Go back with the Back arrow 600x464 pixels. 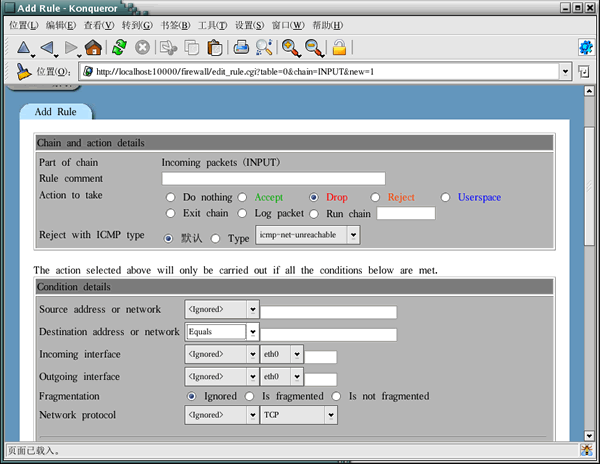(x=47, y=48)
